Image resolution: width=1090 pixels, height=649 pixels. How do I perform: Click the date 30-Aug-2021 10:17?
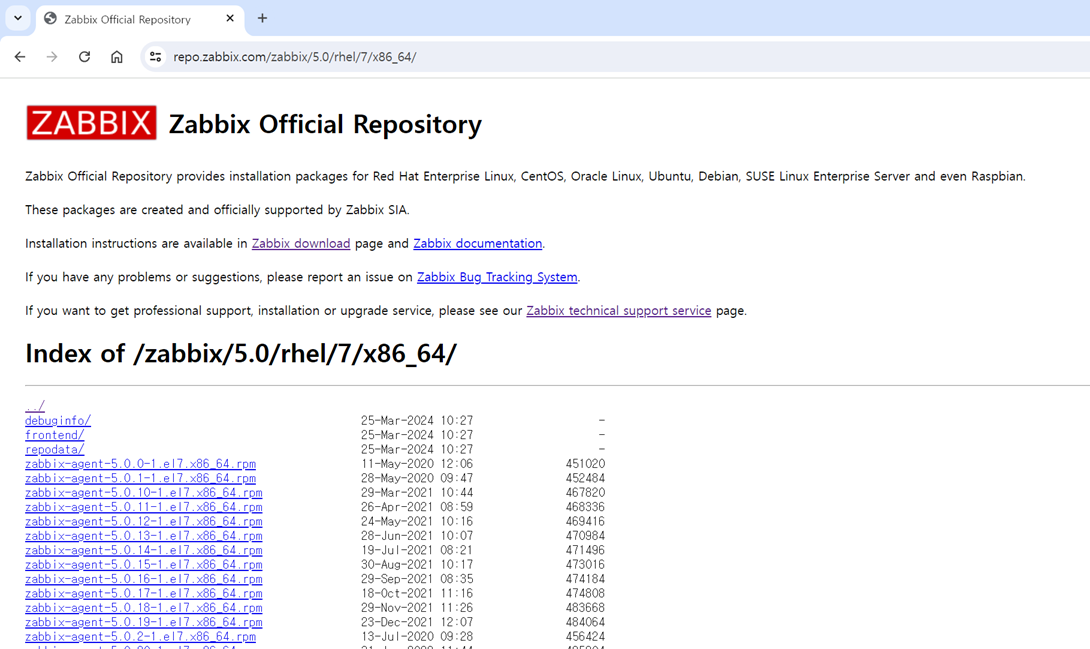coord(416,565)
